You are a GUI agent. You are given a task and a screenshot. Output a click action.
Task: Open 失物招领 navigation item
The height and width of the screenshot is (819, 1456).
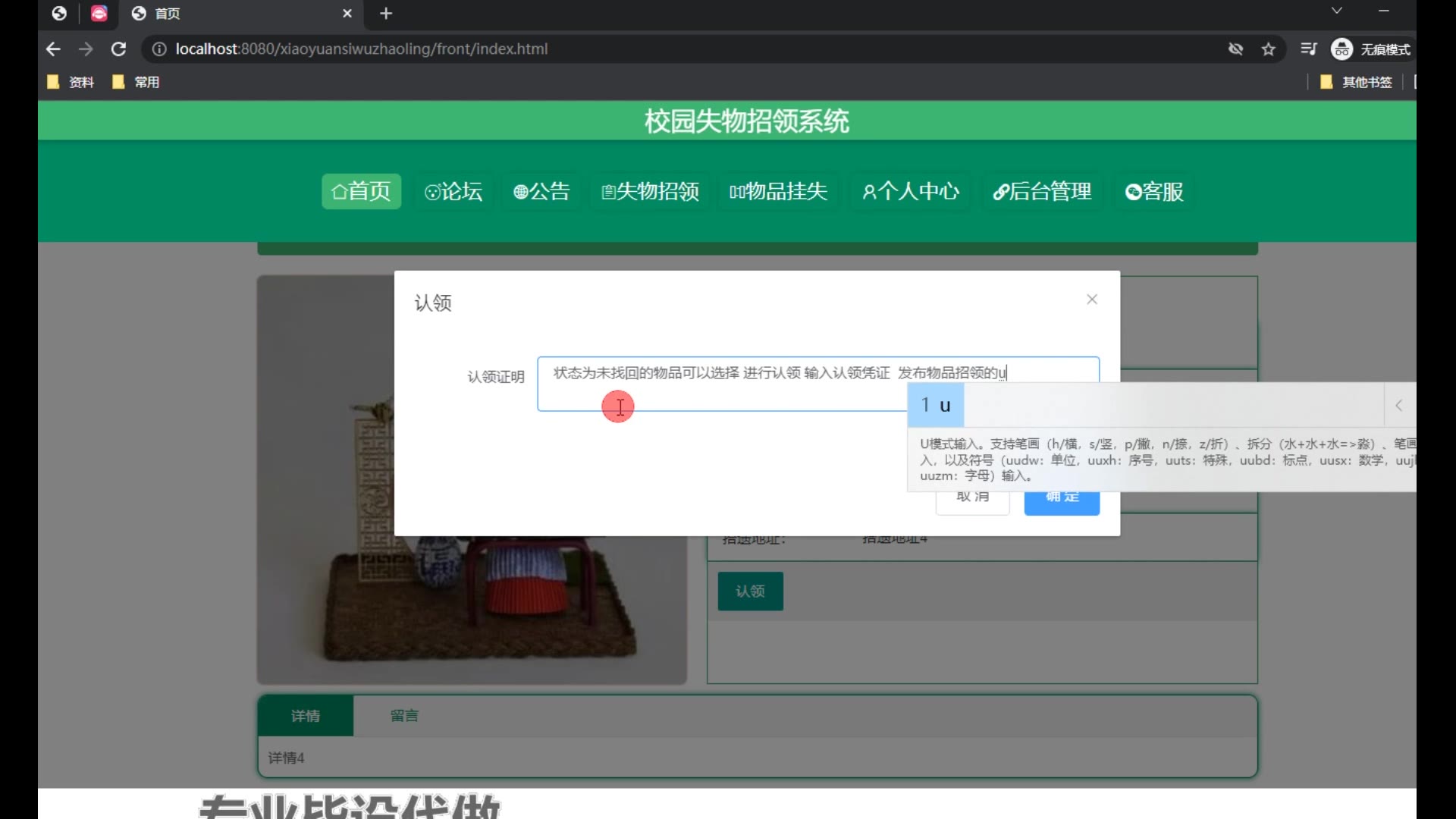650,191
